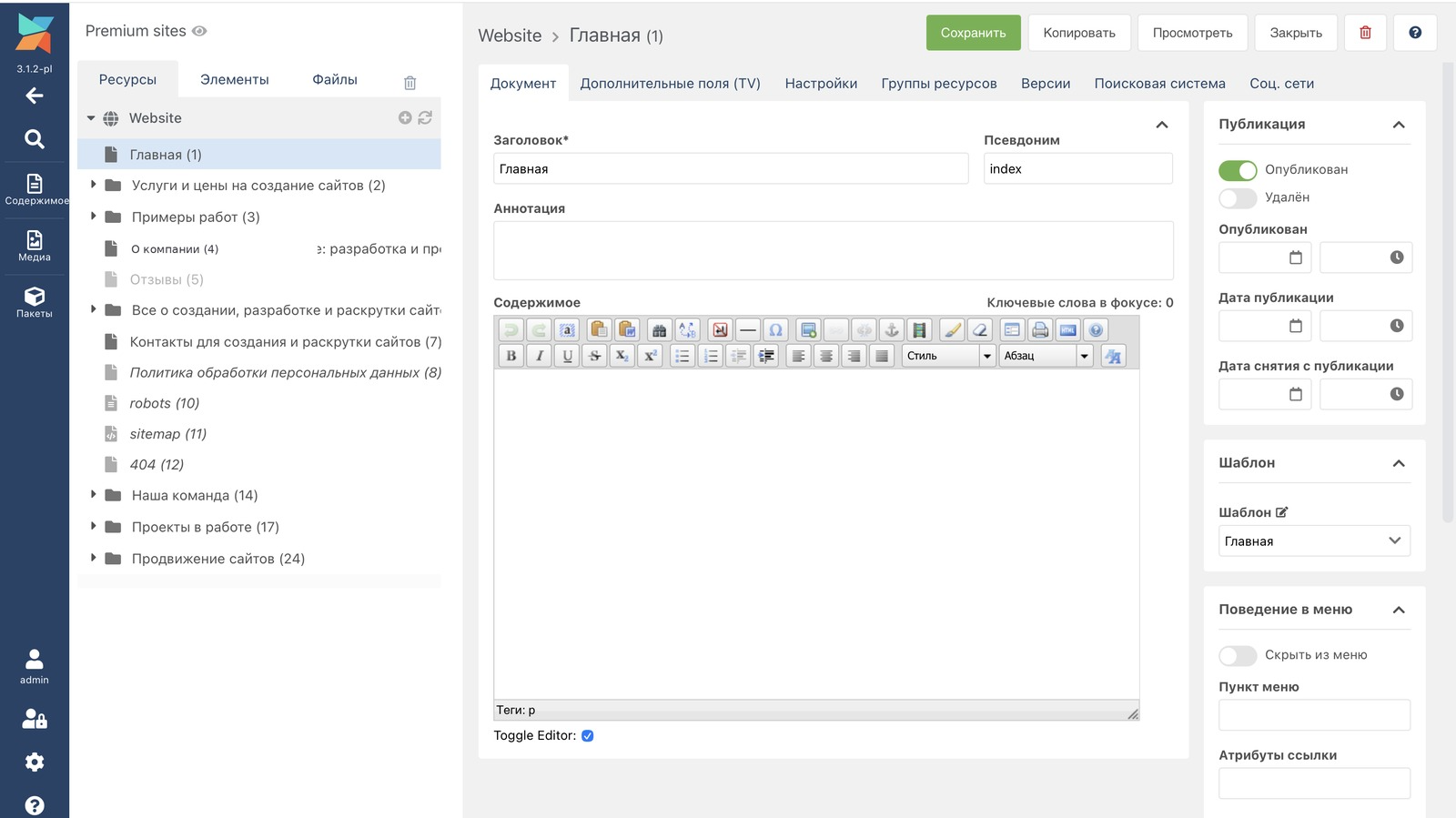Uncheck the Toggle Editor checkbox
The height and width of the screenshot is (818, 1456).
coord(588,736)
